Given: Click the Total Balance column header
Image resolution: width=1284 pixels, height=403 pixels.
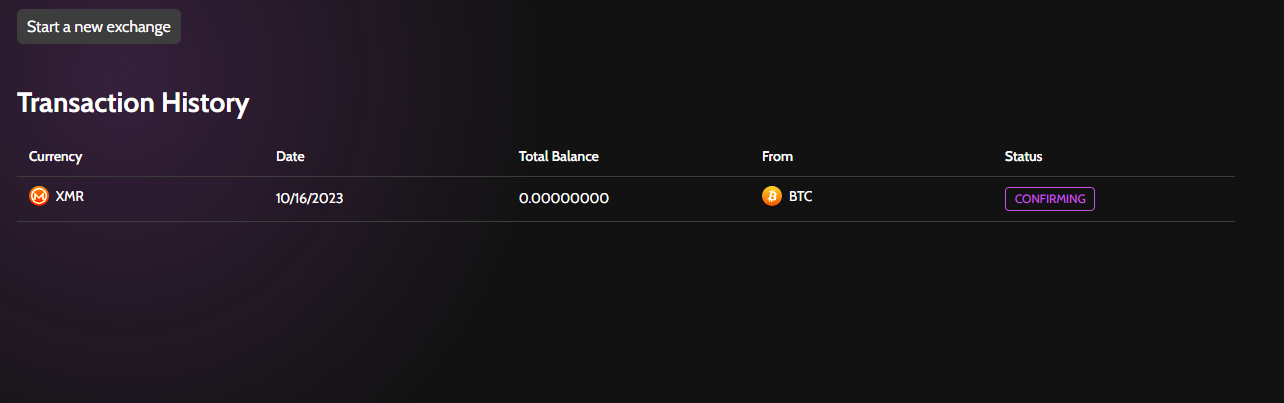Looking at the screenshot, I should pyautogui.click(x=558, y=156).
